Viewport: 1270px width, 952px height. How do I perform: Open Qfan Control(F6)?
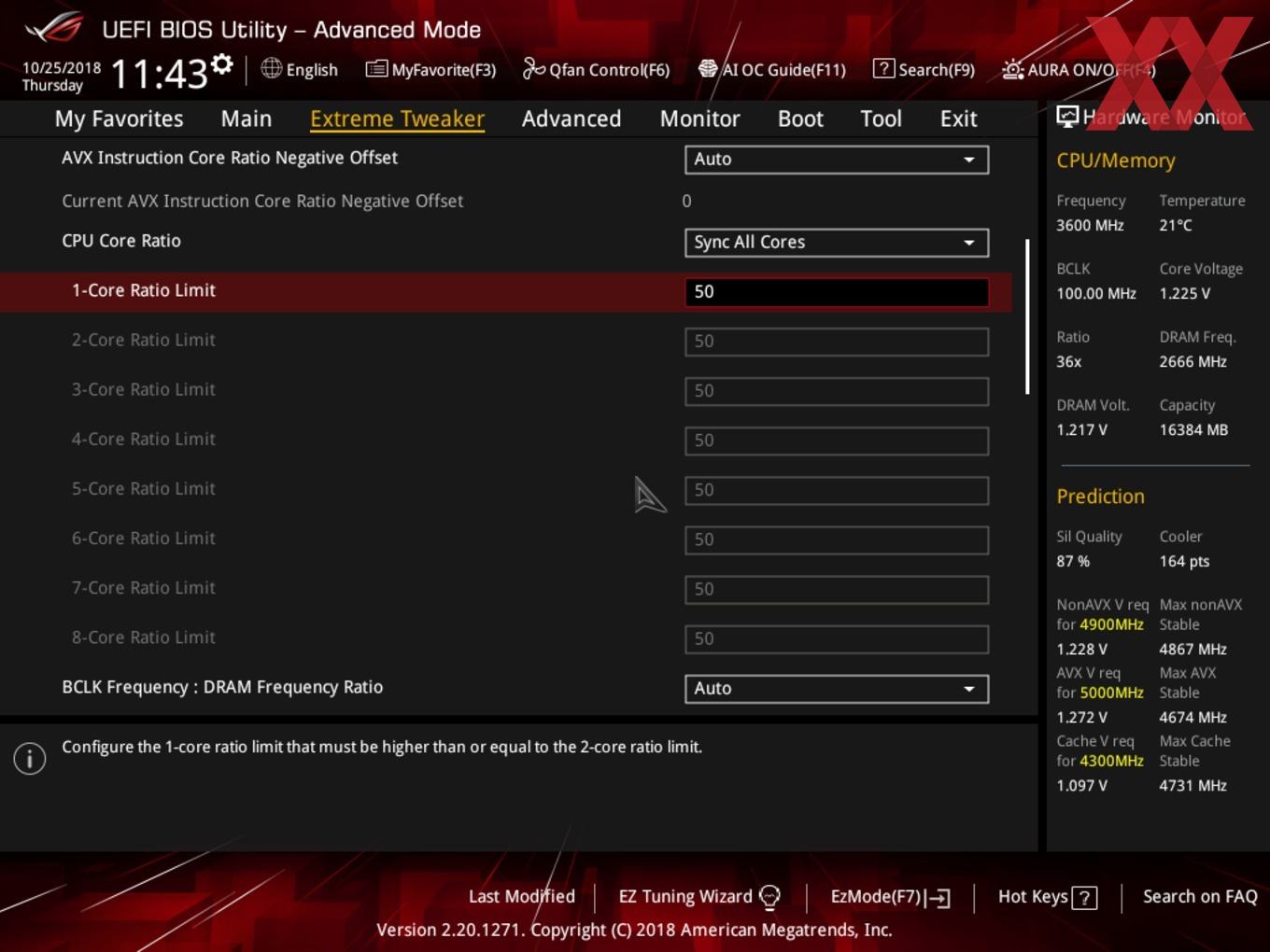pyautogui.click(x=596, y=69)
